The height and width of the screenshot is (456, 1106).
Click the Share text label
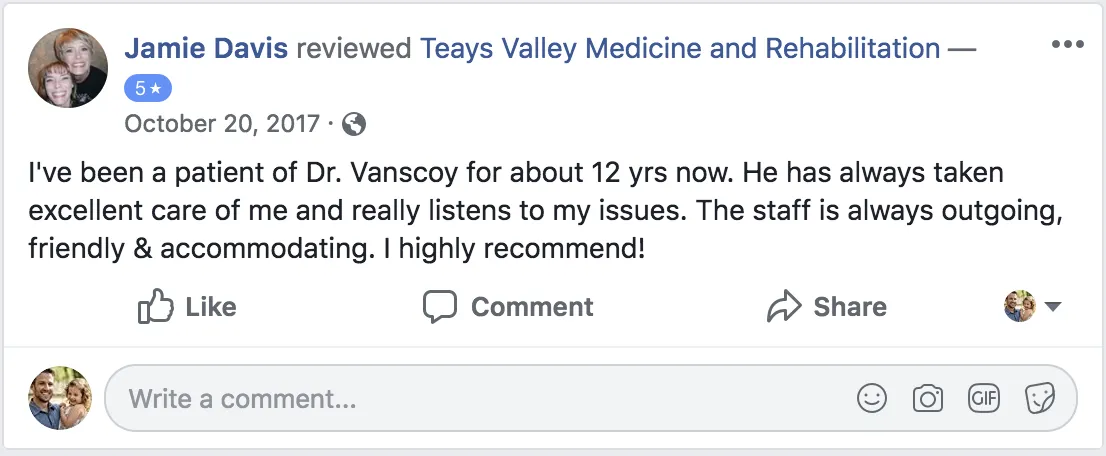850,306
